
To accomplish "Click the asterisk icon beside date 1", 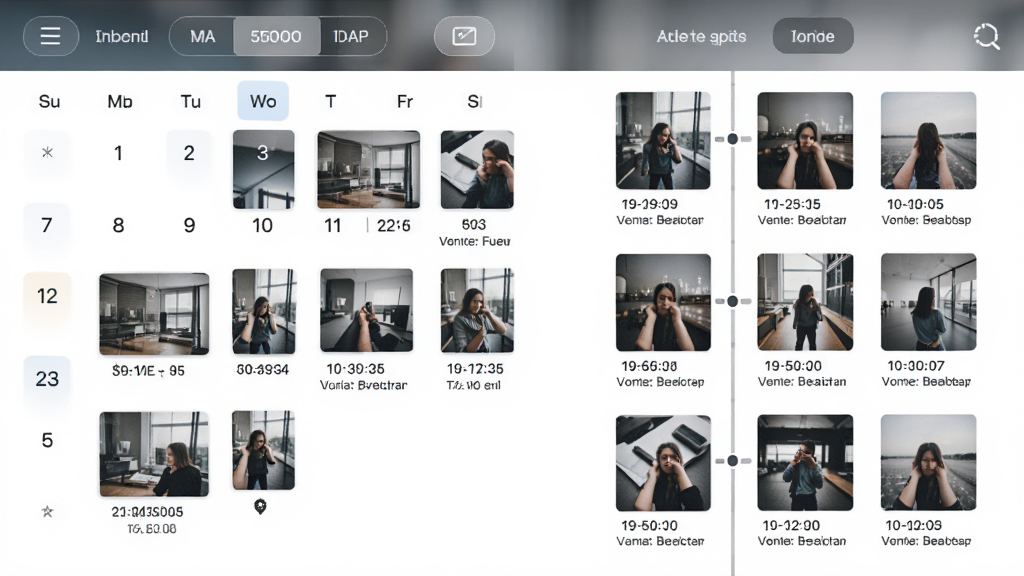I will tap(47, 153).
